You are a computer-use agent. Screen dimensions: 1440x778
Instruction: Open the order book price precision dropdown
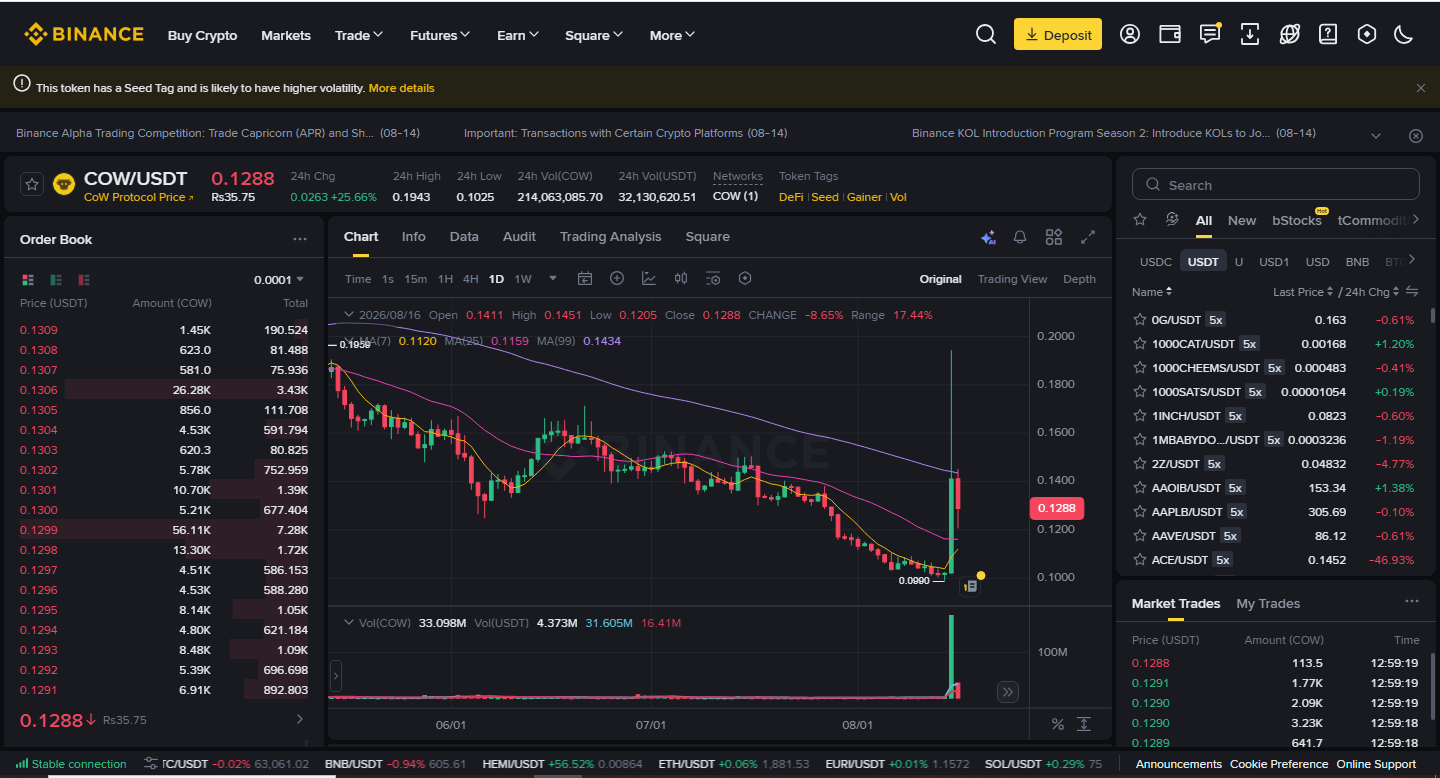(279, 280)
